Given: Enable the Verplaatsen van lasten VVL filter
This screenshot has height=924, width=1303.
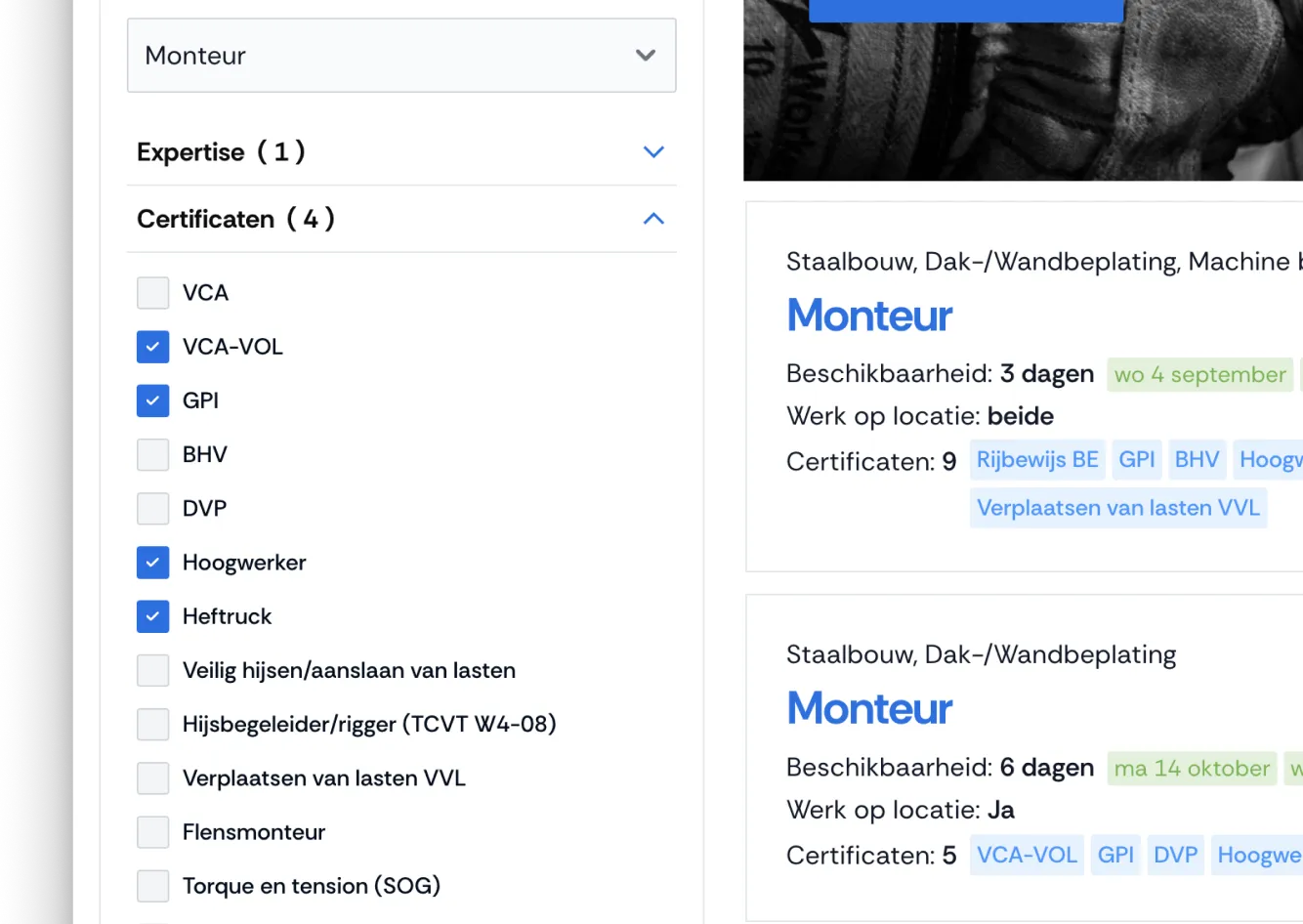Looking at the screenshot, I should pyautogui.click(x=152, y=777).
